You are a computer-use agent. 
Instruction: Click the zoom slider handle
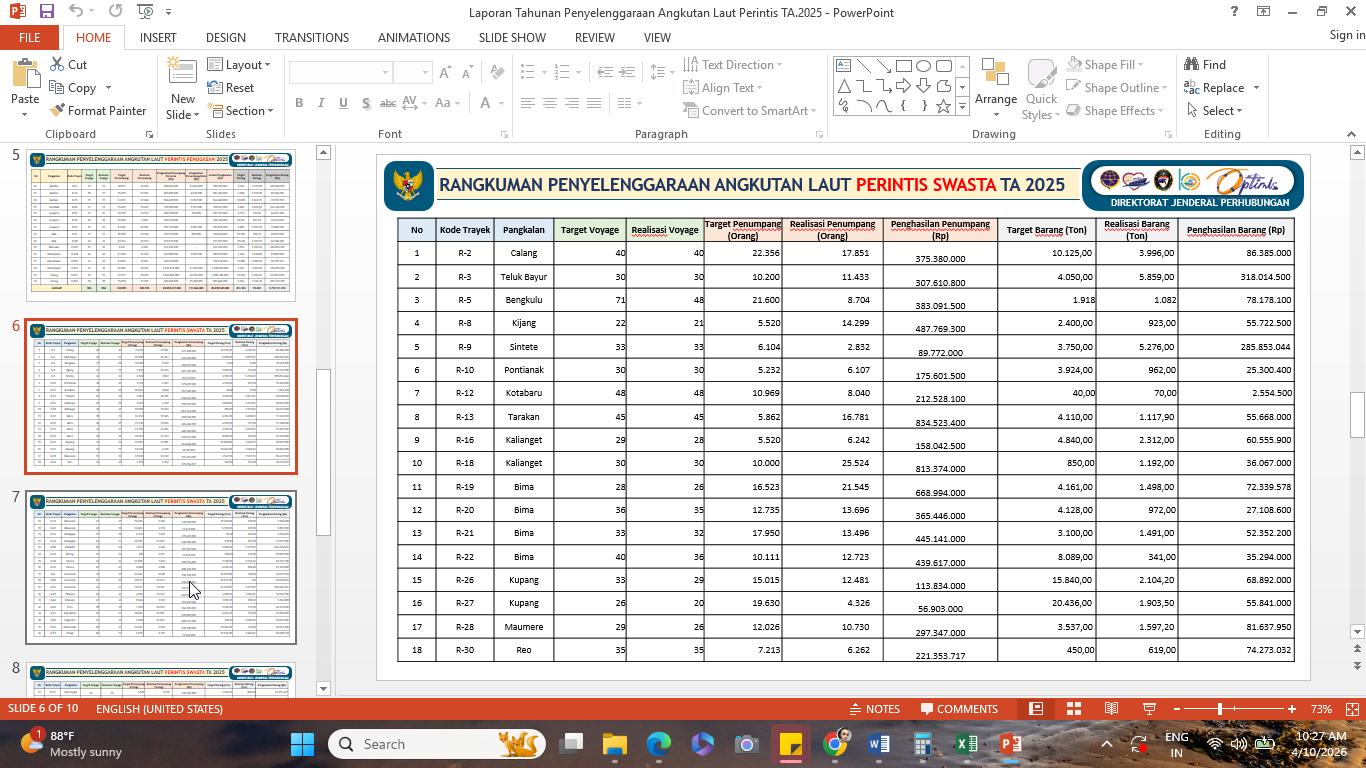pos(1220,709)
